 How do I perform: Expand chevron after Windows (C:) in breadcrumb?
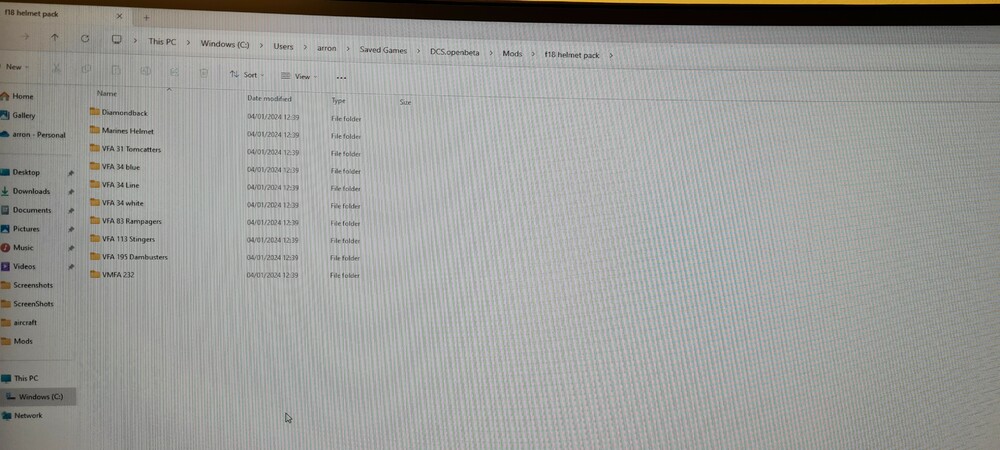pos(261,45)
